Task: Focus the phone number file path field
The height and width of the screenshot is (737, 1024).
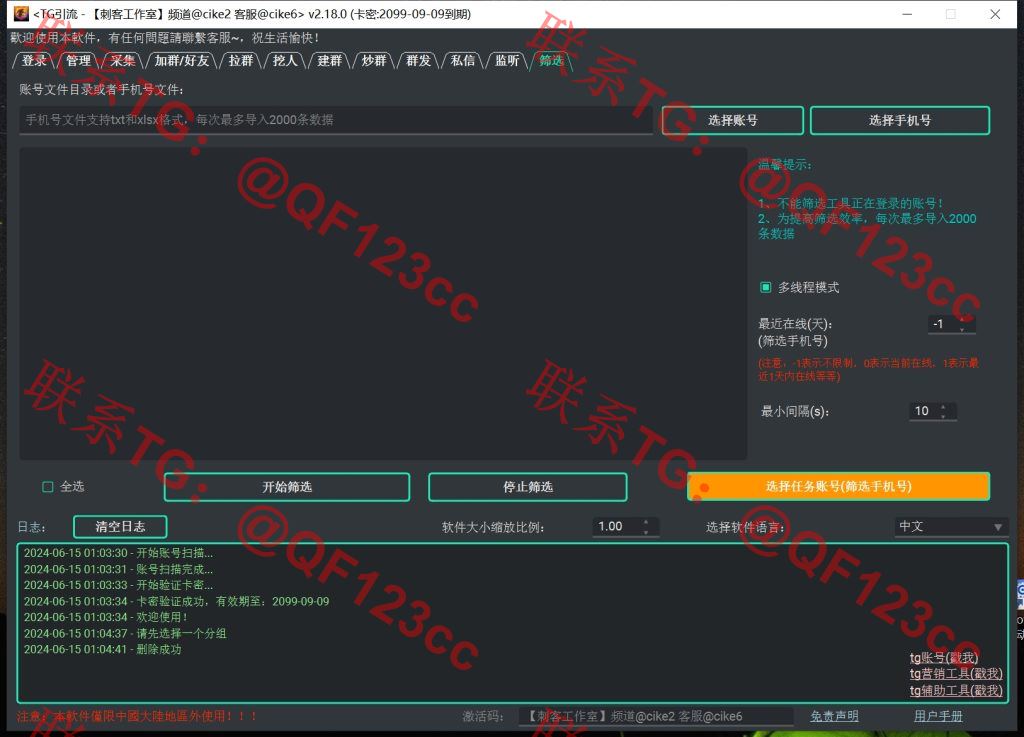Action: point(336,120)
